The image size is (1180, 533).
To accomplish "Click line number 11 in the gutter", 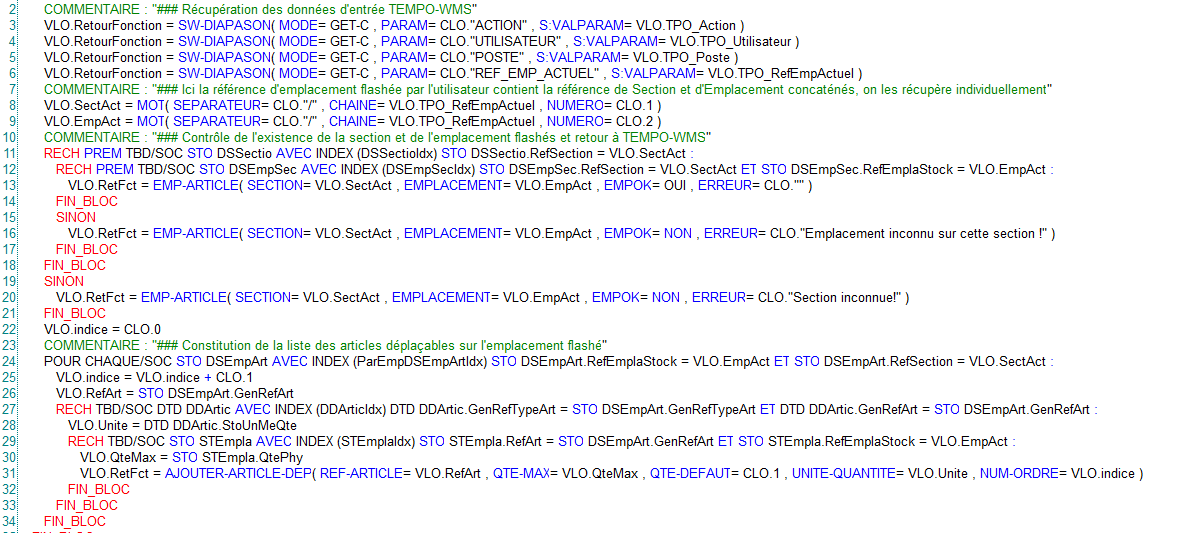I will pos(11,153).
